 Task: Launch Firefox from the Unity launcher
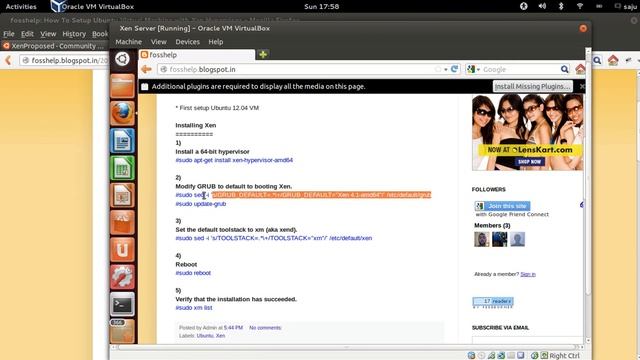tap(122, 113)
